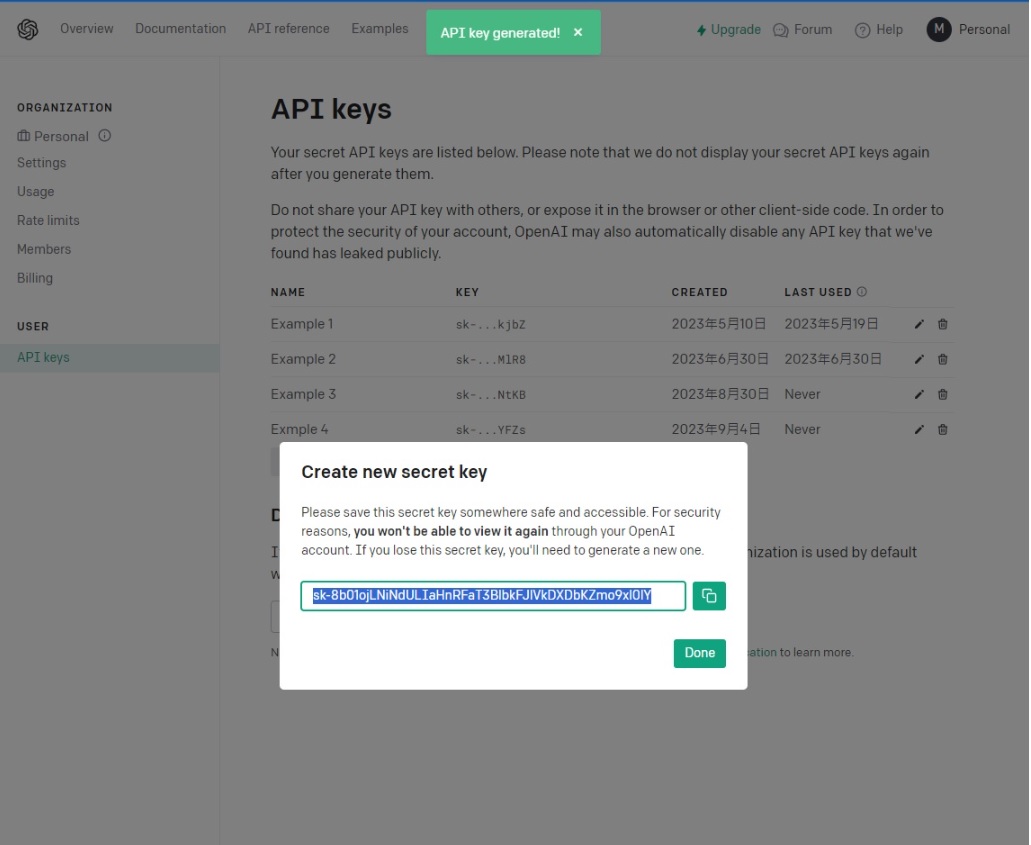Open Rate limits in the sidebar
The width and height of the screenshot is (1031, 845).
point(48,220)
